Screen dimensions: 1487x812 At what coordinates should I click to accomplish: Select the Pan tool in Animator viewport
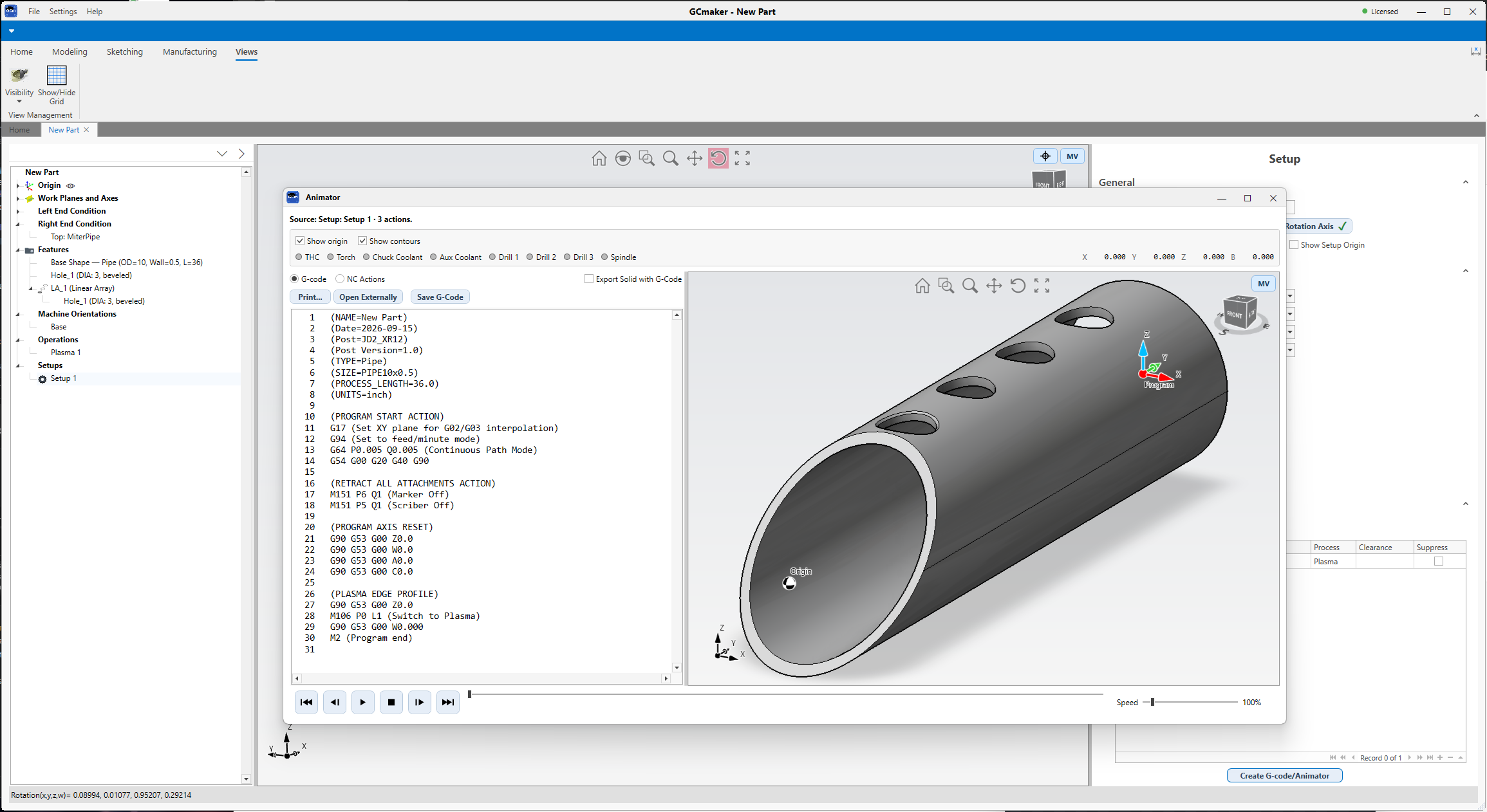pyautogui.click(x=994, y=286)
